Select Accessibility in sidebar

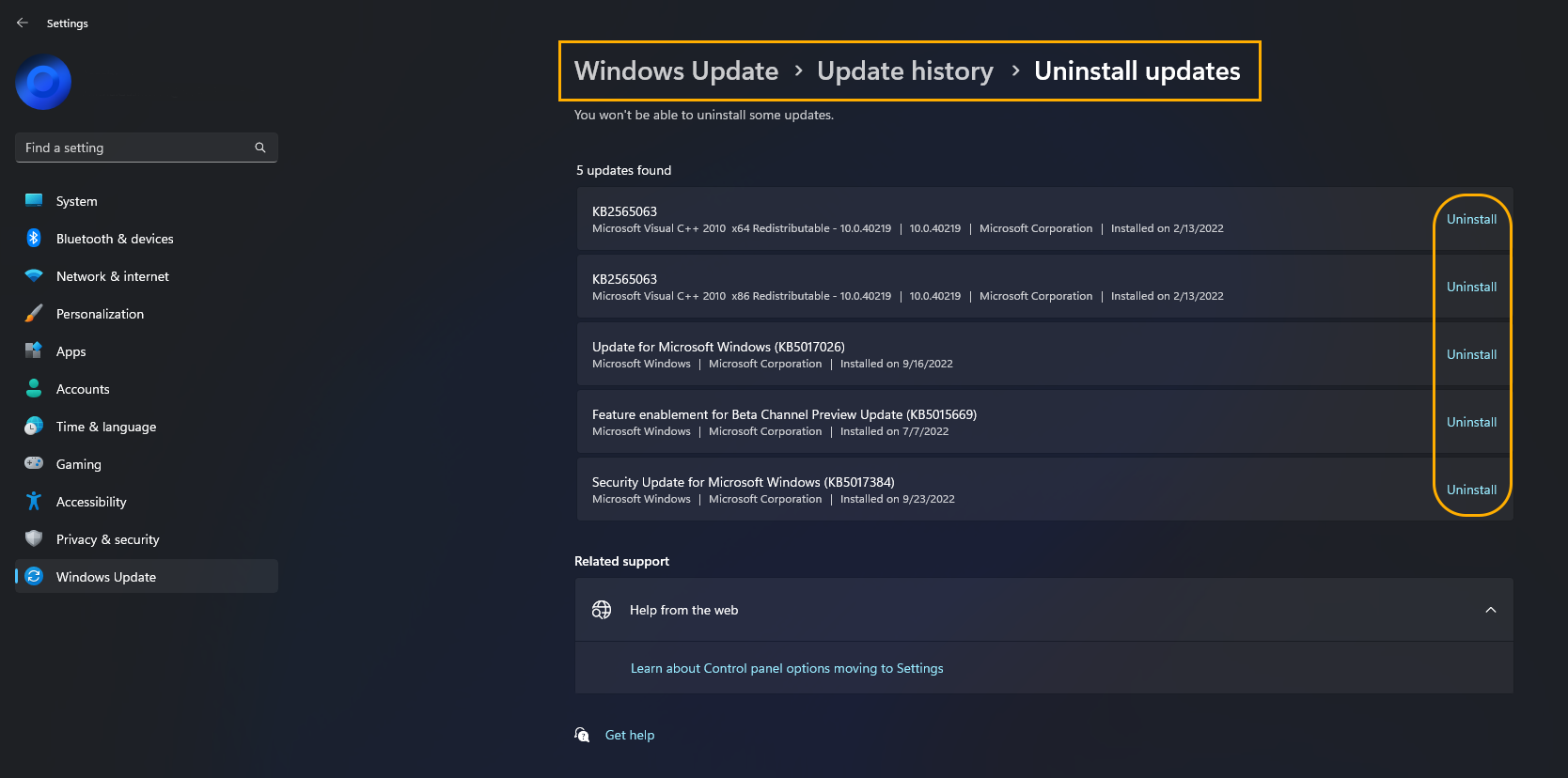click(147, 502)
